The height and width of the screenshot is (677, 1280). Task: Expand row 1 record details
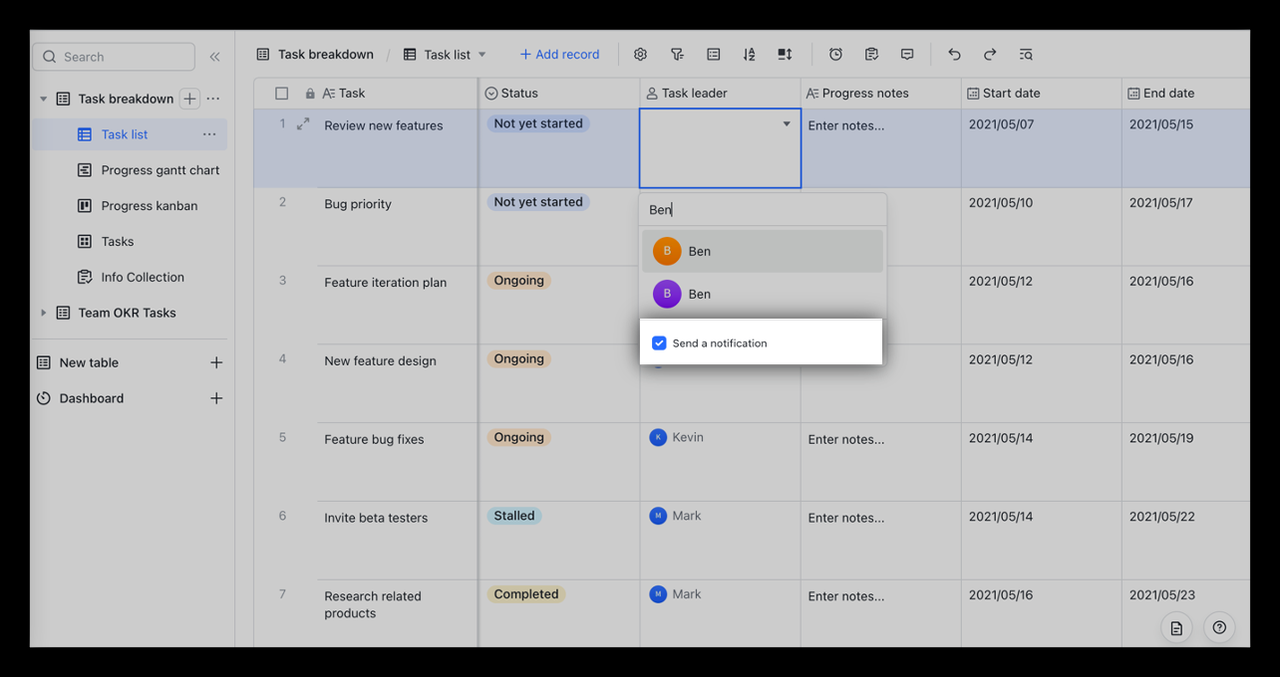coord(303,124)
